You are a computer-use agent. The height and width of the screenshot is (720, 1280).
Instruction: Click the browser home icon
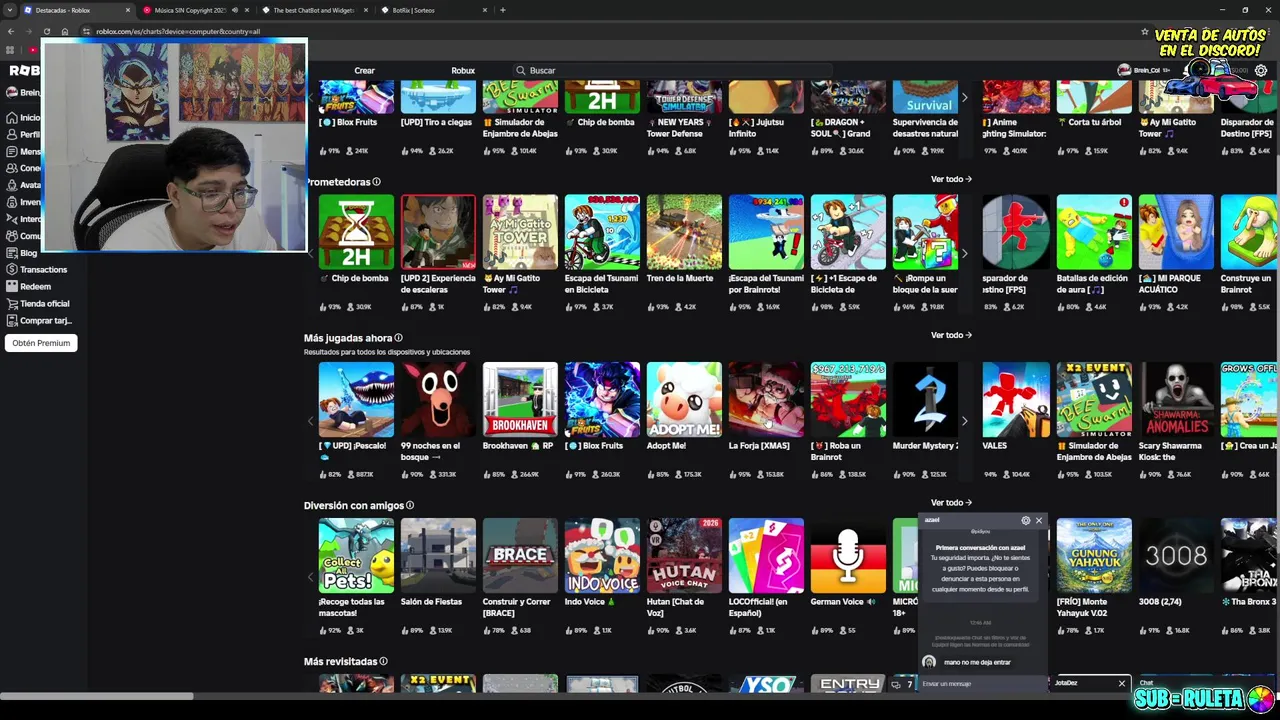[x=65, y=31]
